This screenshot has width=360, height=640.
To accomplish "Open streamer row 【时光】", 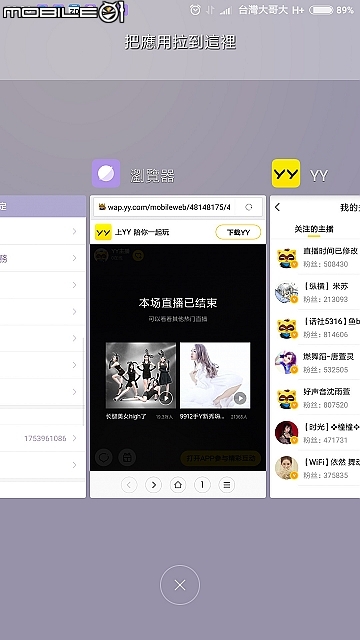I will (x=315, y=433).
